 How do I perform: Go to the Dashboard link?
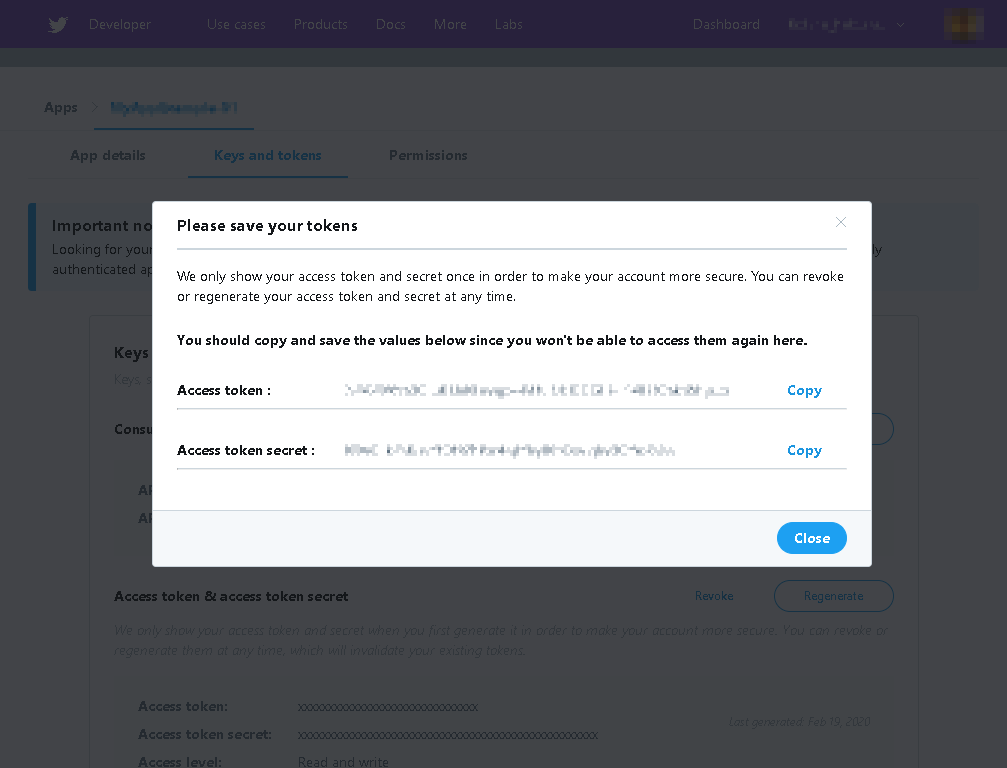[726, 24]
